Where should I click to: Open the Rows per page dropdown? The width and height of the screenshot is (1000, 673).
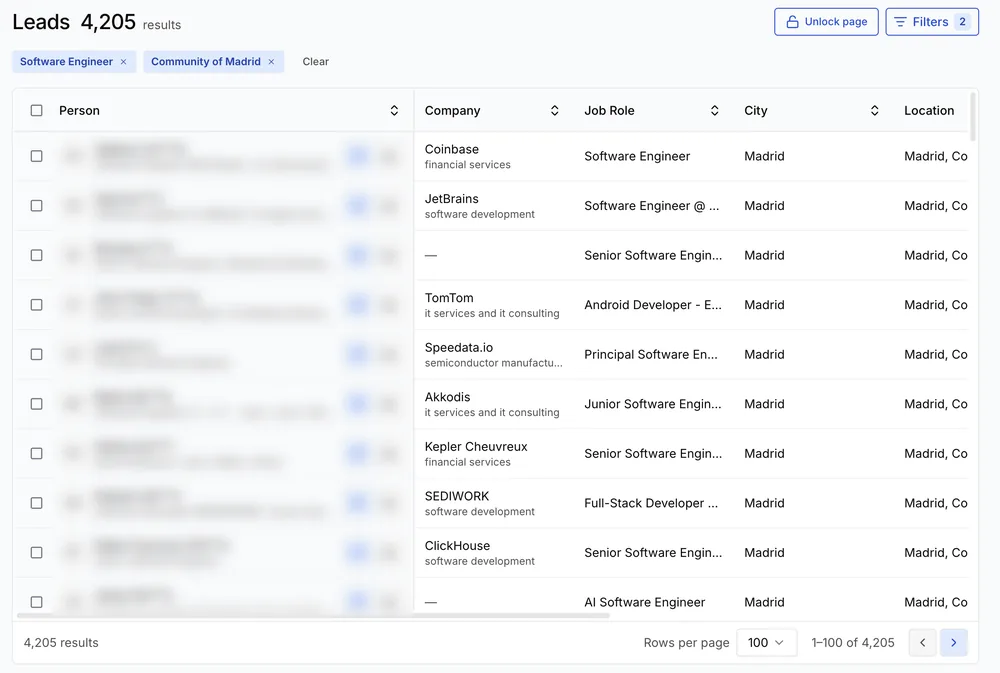[x=767, y=642]
